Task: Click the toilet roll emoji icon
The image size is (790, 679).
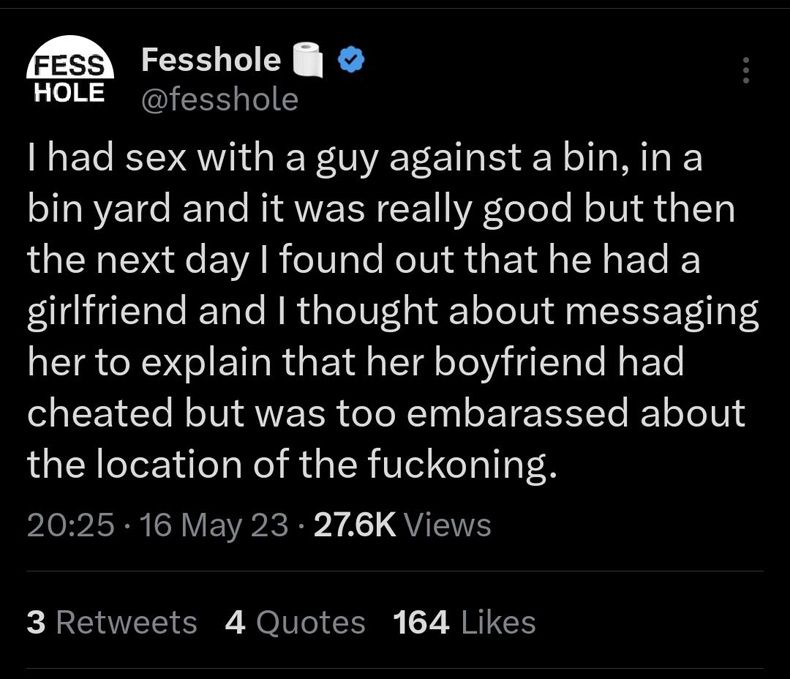Action: tap(308, 59)
